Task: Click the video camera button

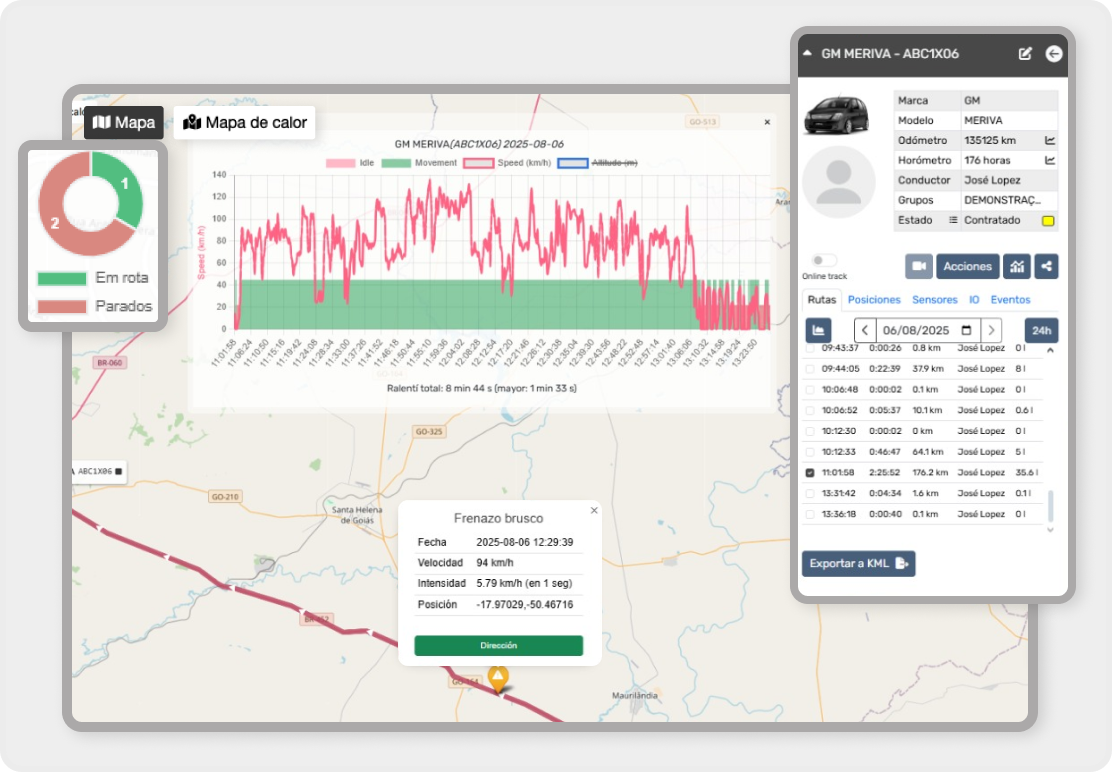Action: coord(919,267)
